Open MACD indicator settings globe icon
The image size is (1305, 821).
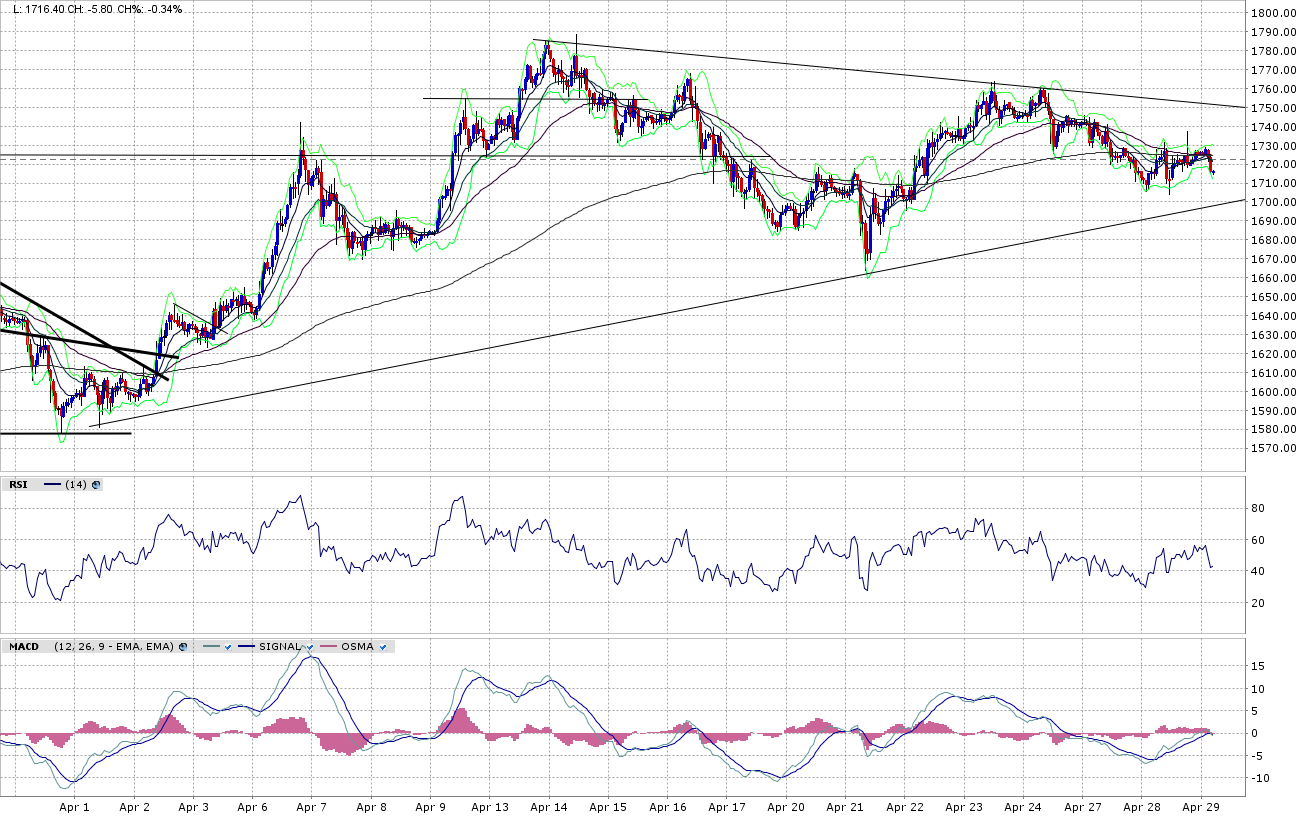[183, 647]
